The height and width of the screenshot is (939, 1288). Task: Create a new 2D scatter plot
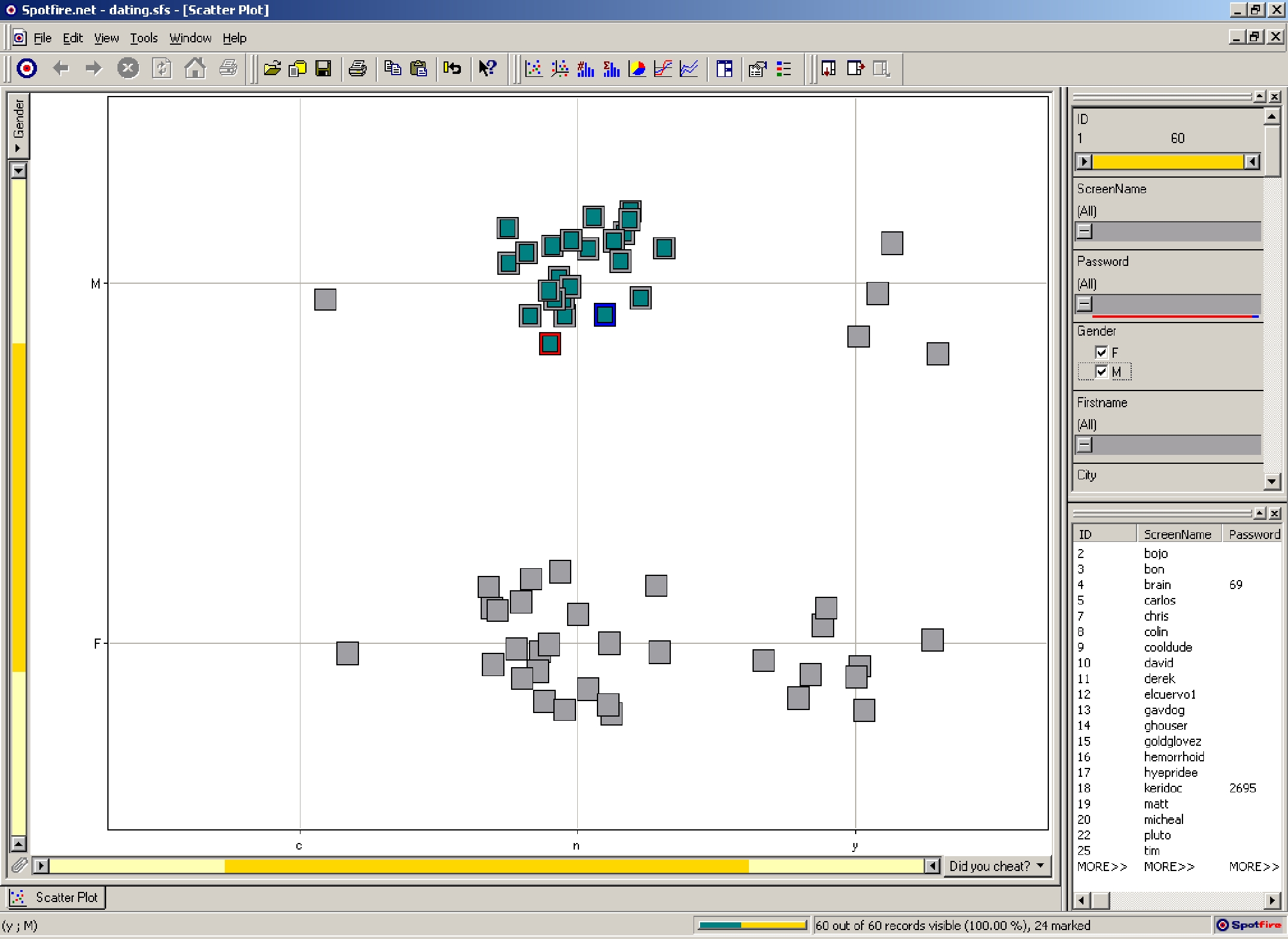click(x=534, y=69)
